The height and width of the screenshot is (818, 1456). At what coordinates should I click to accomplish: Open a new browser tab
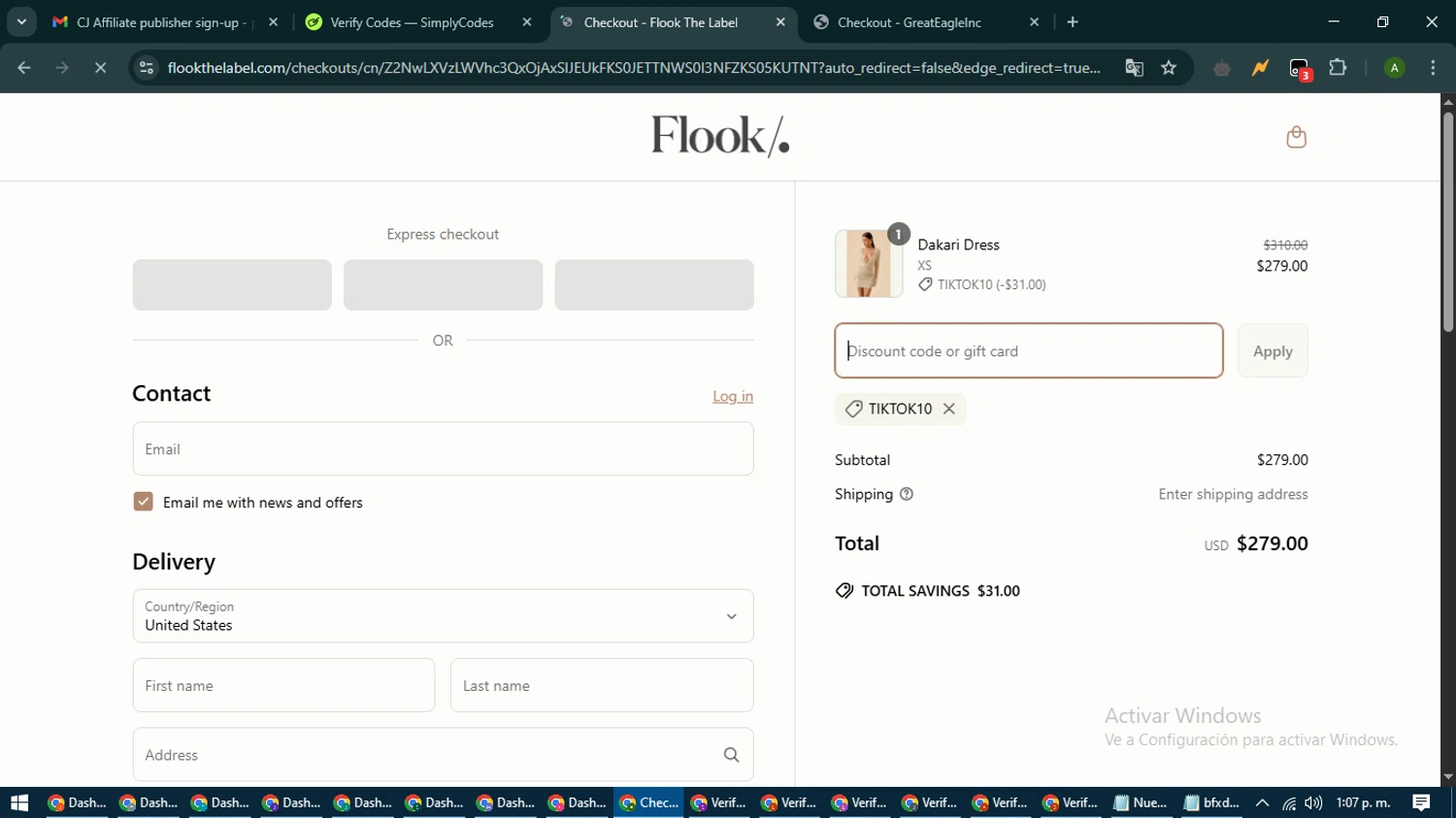pos(1073,22)
